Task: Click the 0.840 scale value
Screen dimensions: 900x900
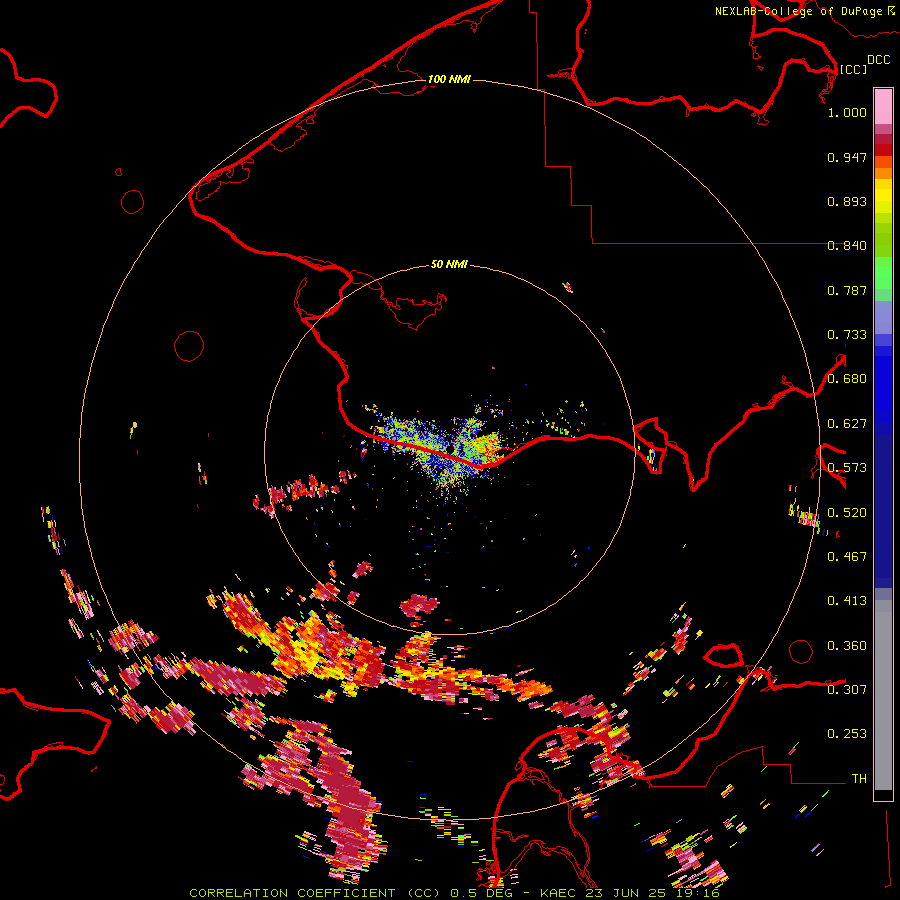Action: pos(847,246)
